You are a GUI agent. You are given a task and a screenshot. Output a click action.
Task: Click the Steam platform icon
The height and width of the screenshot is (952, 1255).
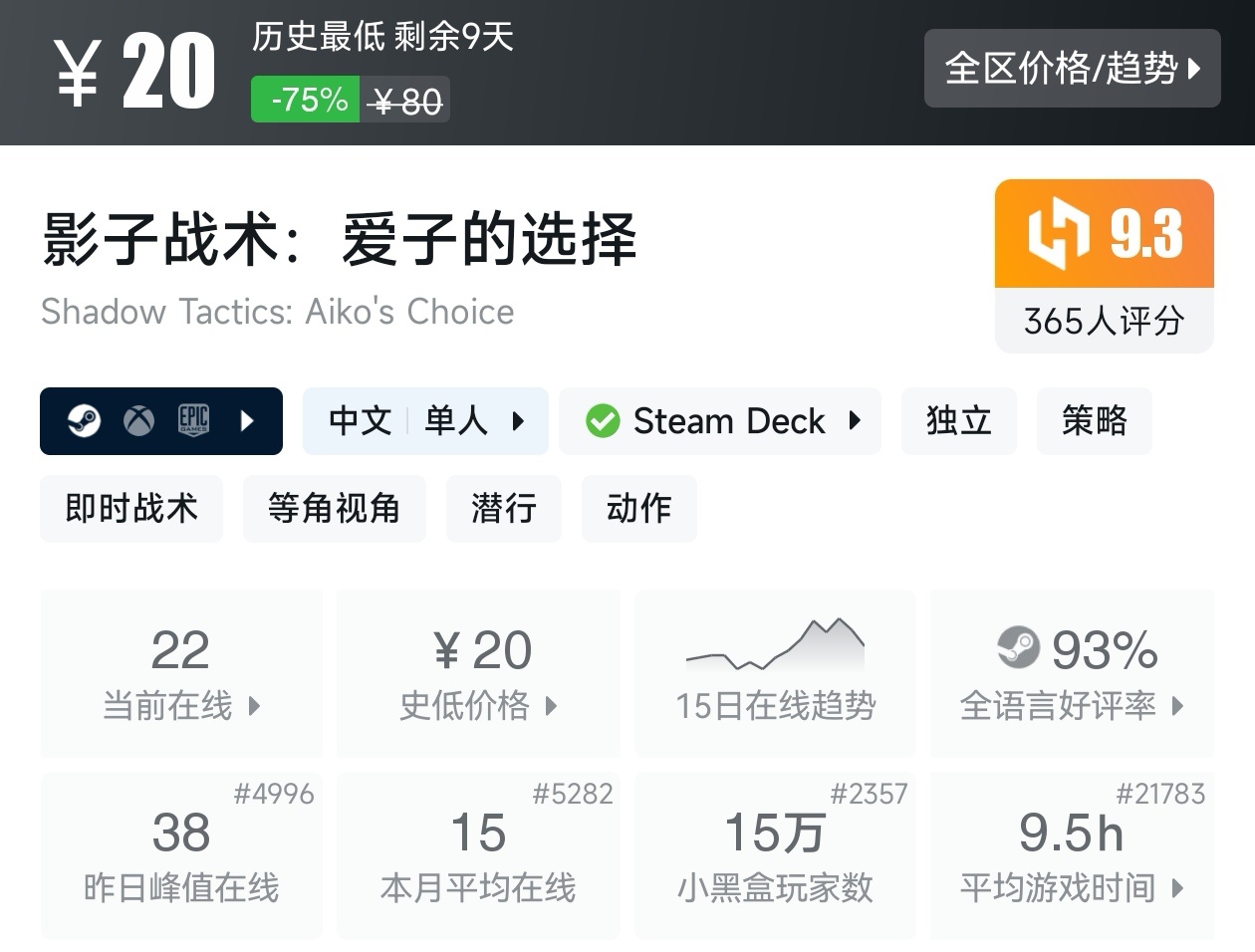pos(84,421)
